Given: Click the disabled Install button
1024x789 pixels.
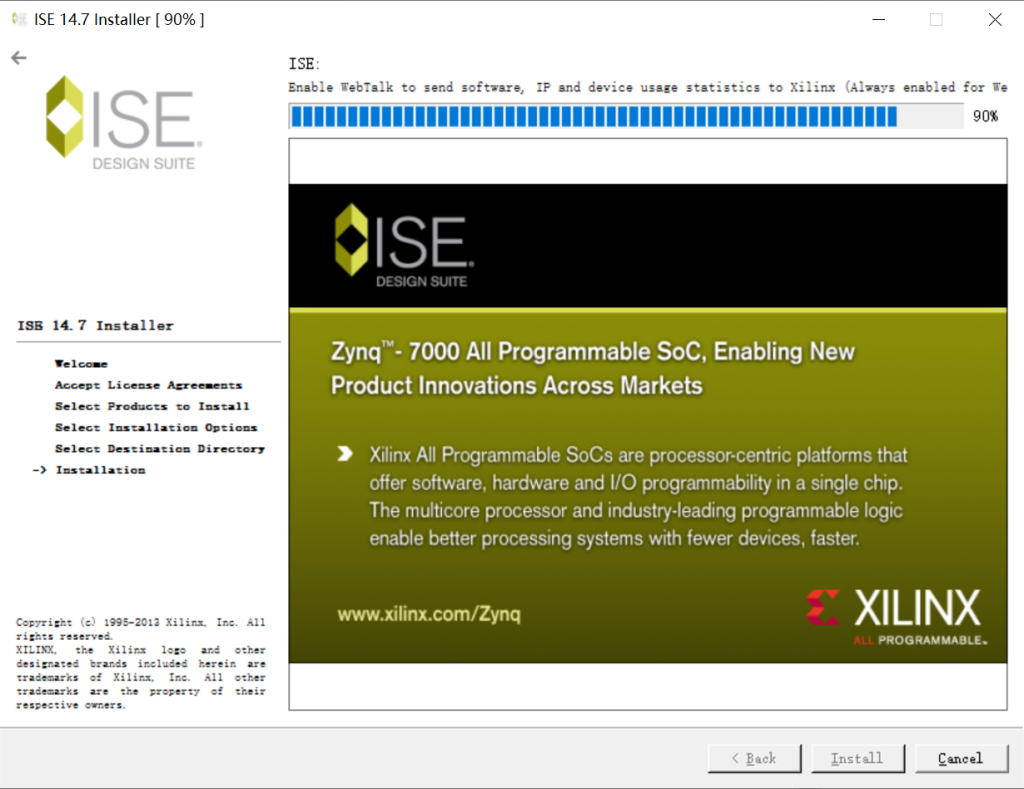Looking at the screenshot, I should [x=857, y=759].
